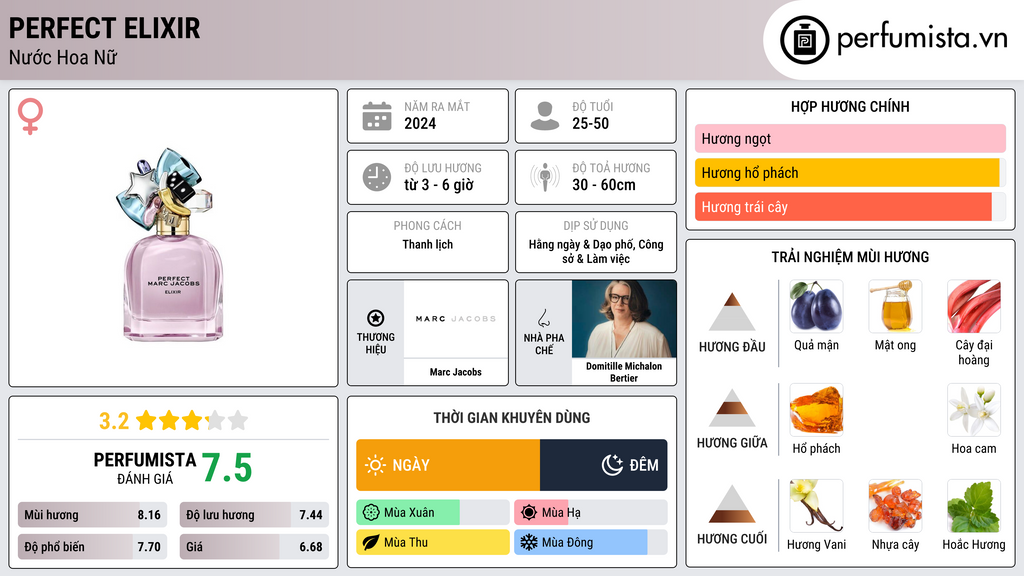Click the Hương ngọt accord bar
The image size is (1024, 576).
click(x=850, y=138)
